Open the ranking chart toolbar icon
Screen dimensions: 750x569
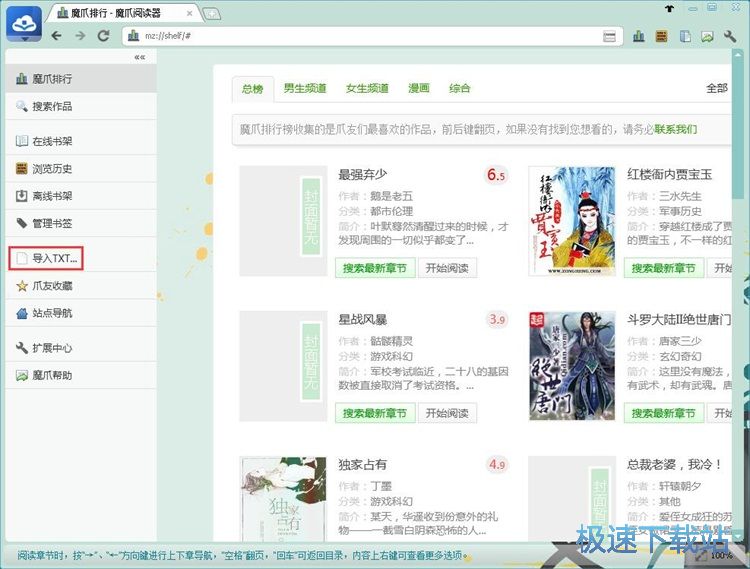click(639, 36)
